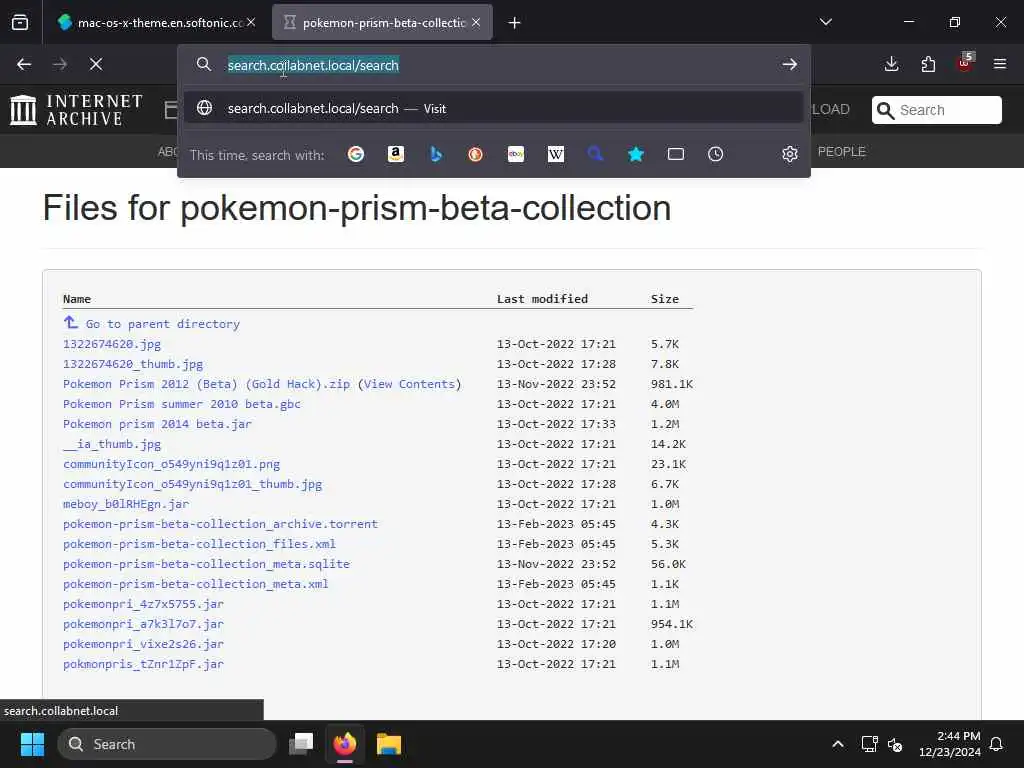The width and height of the screenshot is (1024, 768).
Task: Open the __ia_thumb.jpg file
Action: pos(112,444)
